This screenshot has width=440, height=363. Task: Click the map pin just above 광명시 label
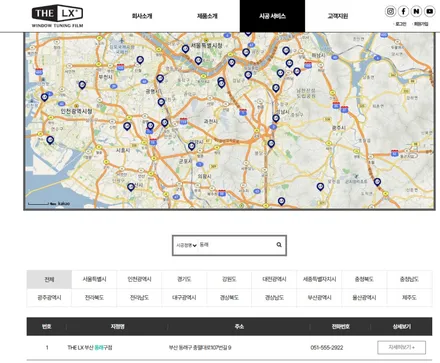(160, 79)
